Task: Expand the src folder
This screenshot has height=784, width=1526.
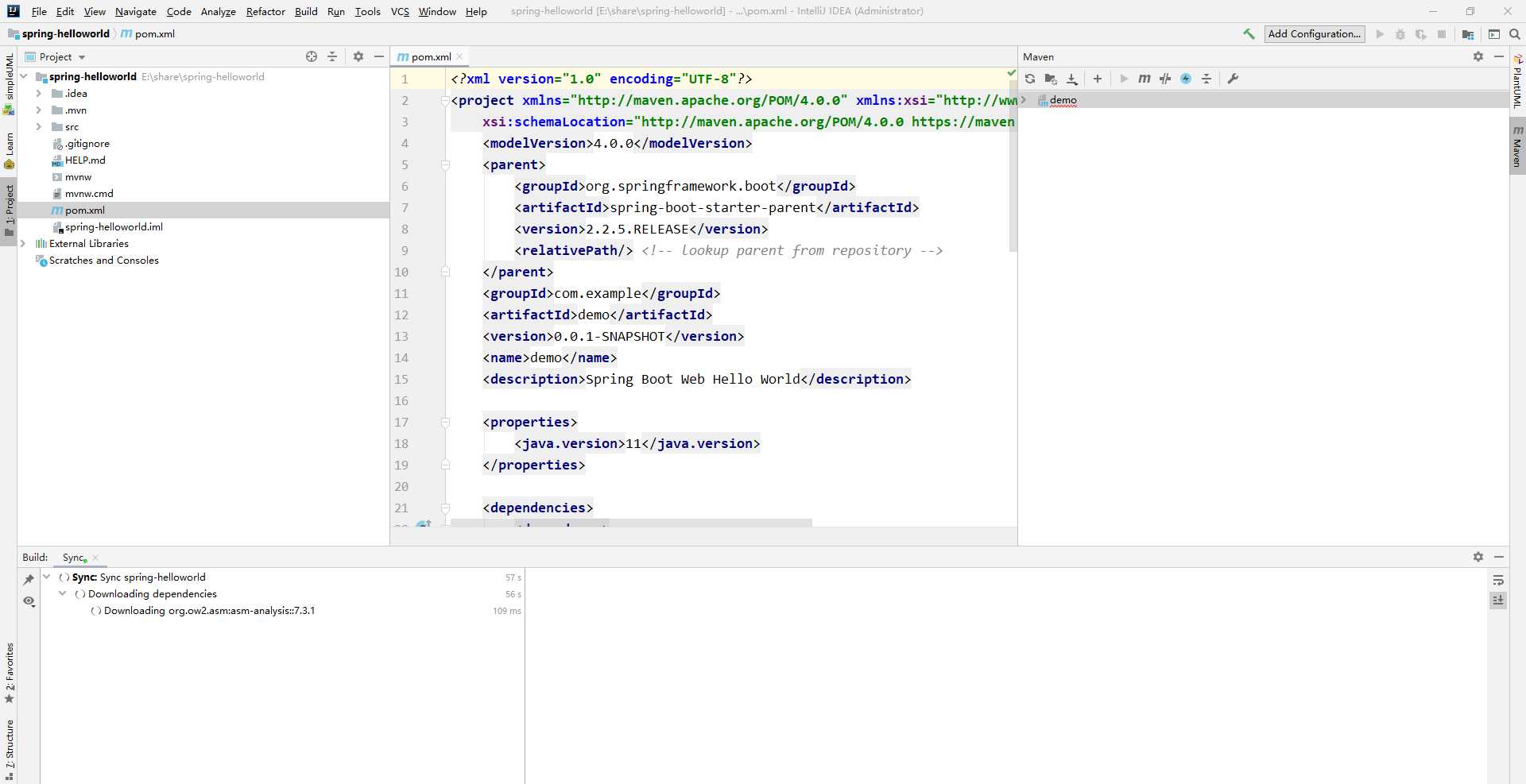Action: tap(38, 127)
